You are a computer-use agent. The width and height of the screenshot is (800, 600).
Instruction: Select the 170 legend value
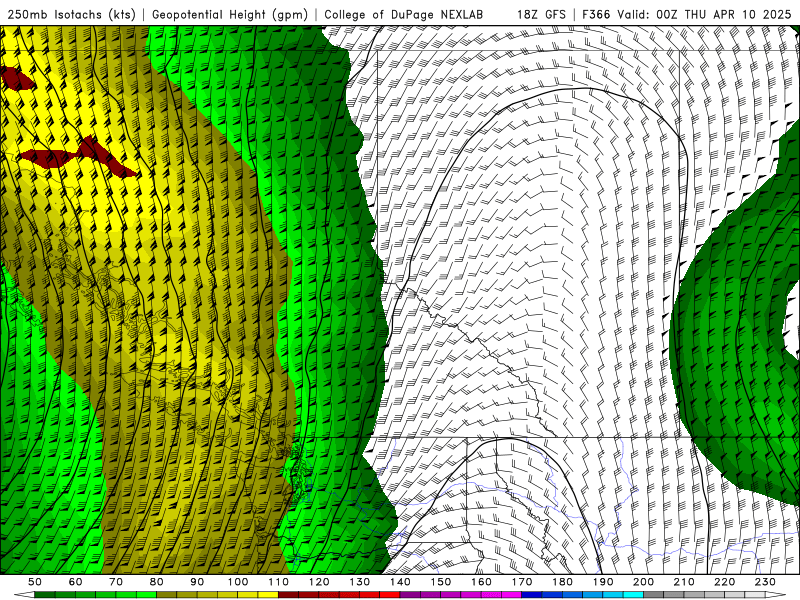522,582
